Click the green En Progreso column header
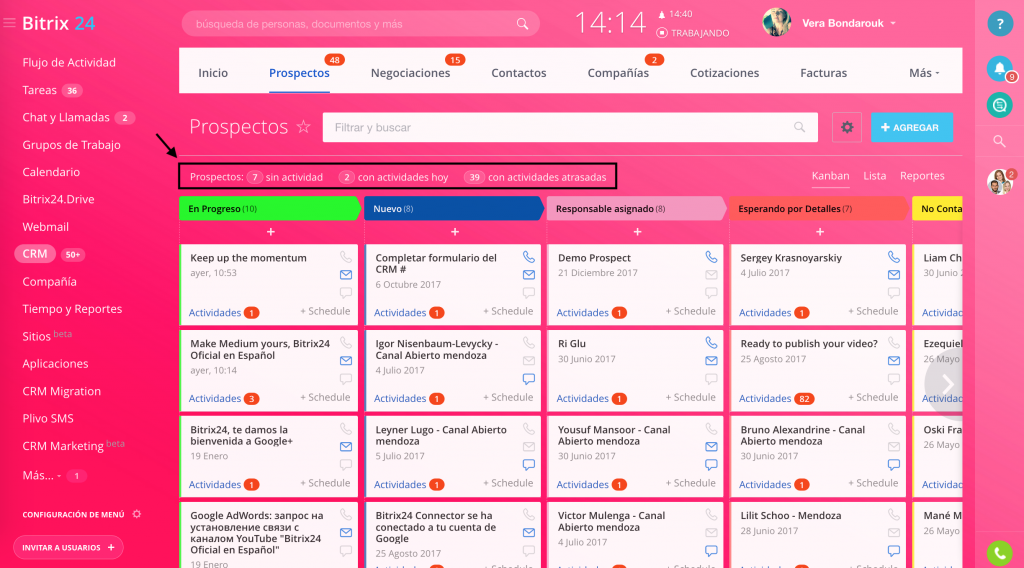 269,208
